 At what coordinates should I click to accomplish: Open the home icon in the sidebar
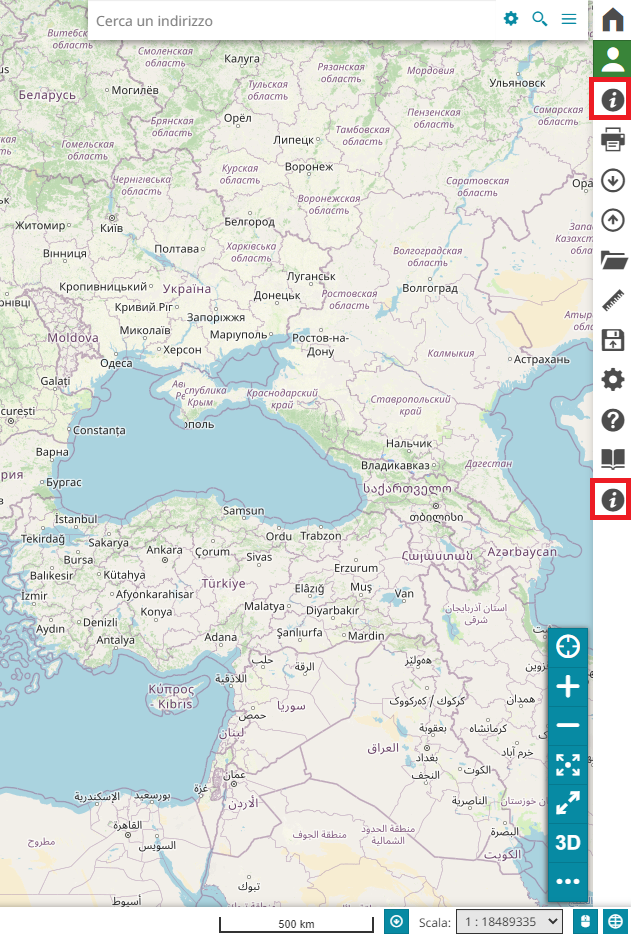pyautogui.click(x=612, y=19)
